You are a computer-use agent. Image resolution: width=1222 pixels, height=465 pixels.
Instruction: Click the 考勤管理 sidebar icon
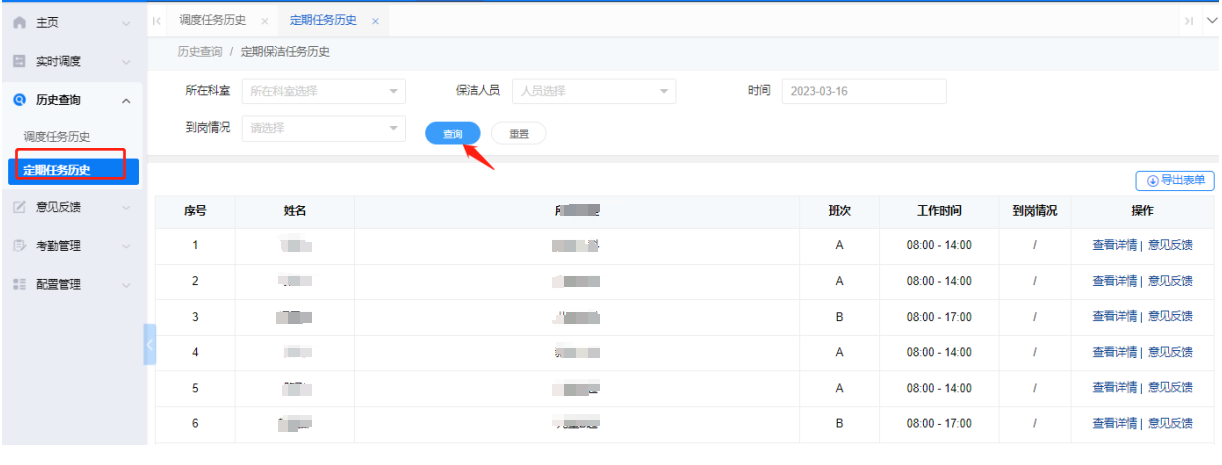(x=19, y=246)
